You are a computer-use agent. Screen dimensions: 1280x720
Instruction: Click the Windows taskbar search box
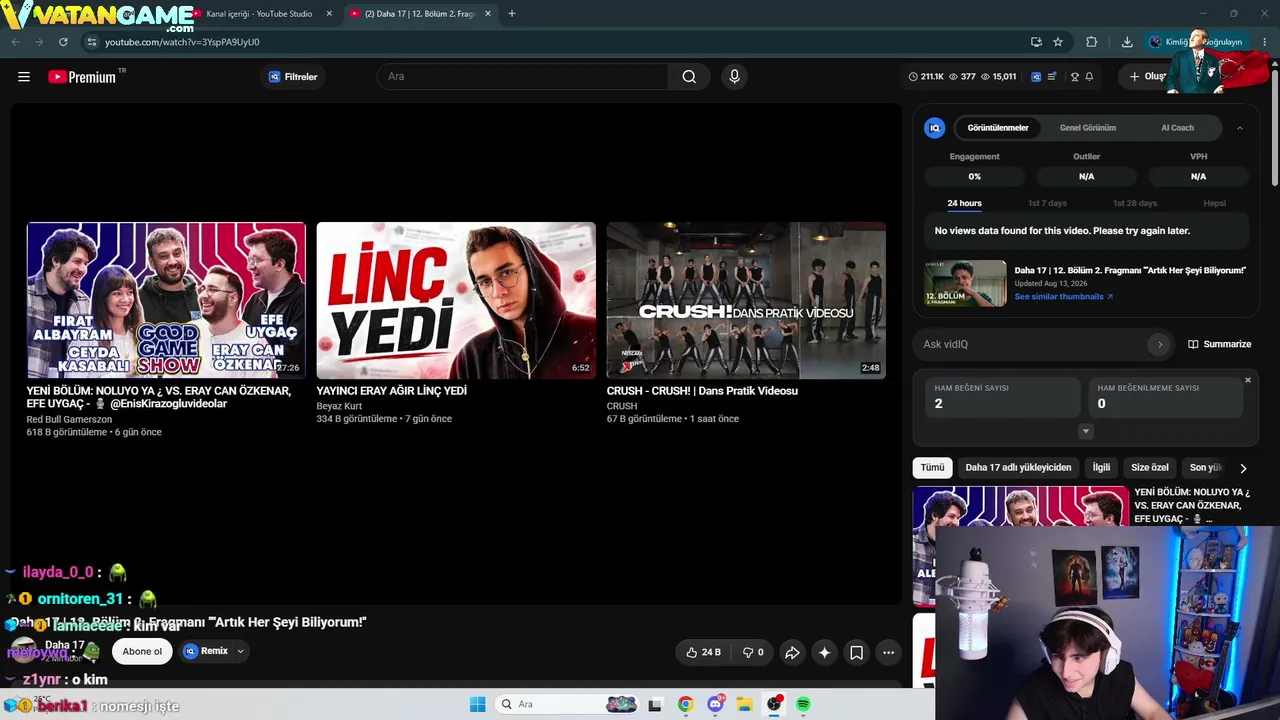coord(567,704)
